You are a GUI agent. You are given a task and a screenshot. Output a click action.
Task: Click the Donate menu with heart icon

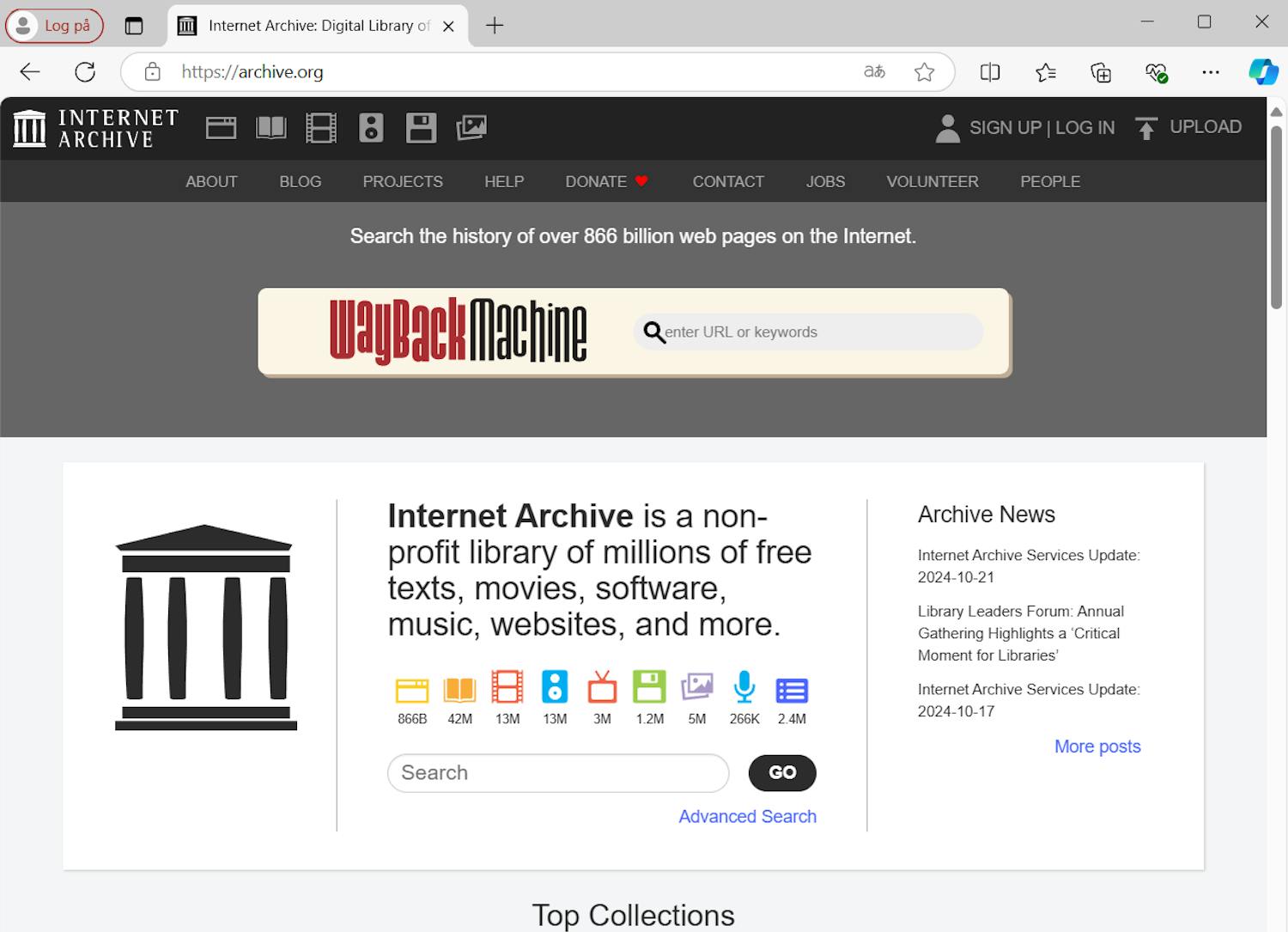pos(606,181)
